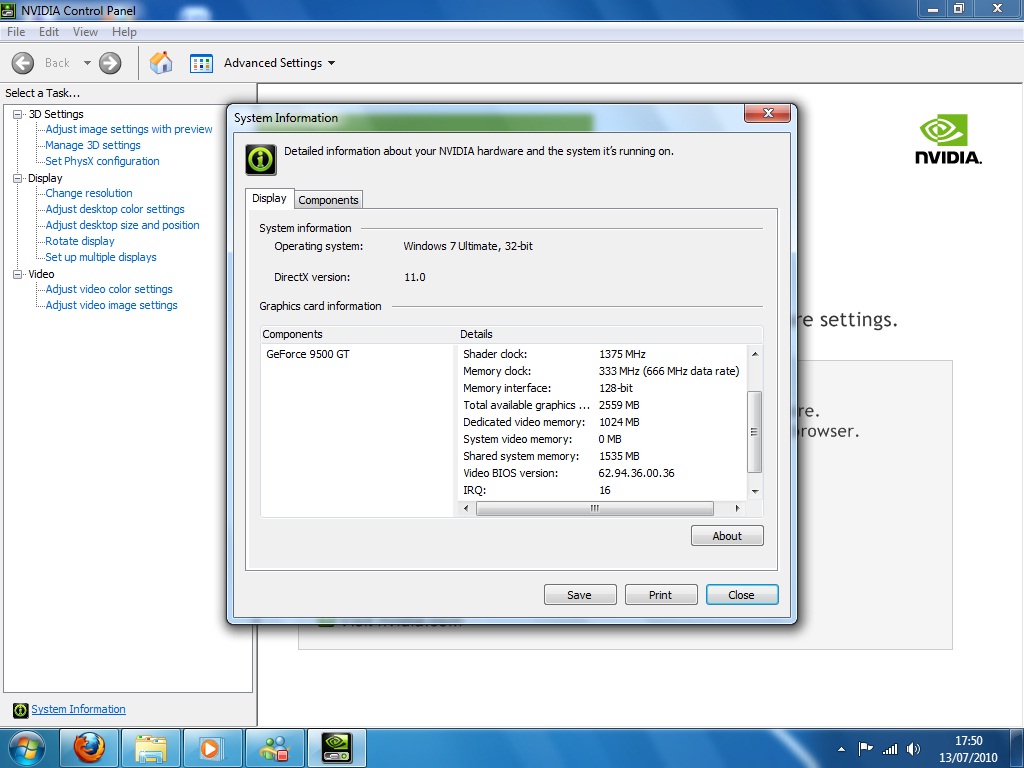The height and width of the screenshot is (768, 1024).
Task: Click the NVIDIA Control Panel title bar icon
Action: [8, 10]
